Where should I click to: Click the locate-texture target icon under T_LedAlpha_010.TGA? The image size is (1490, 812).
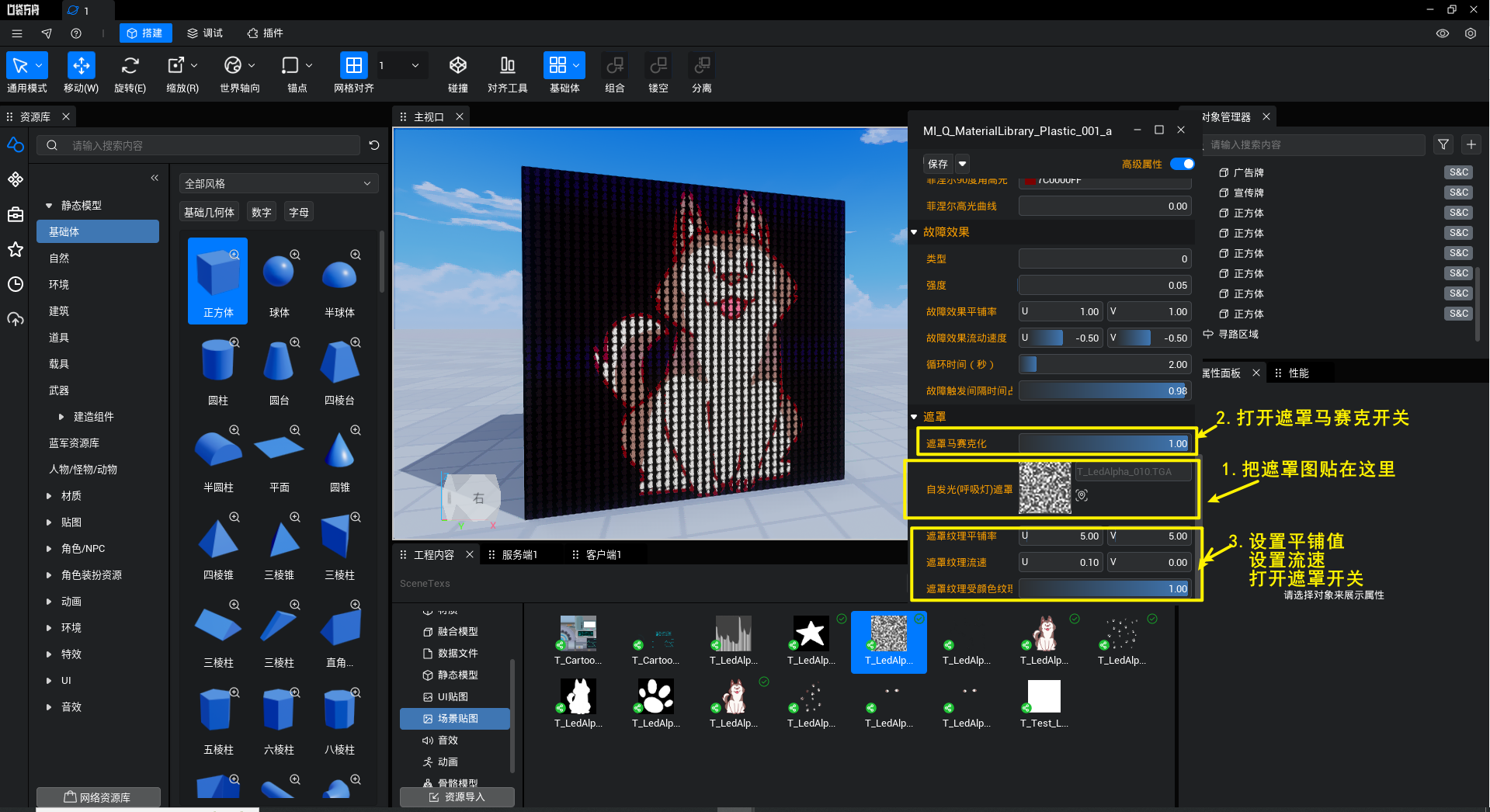(1082, 495)
